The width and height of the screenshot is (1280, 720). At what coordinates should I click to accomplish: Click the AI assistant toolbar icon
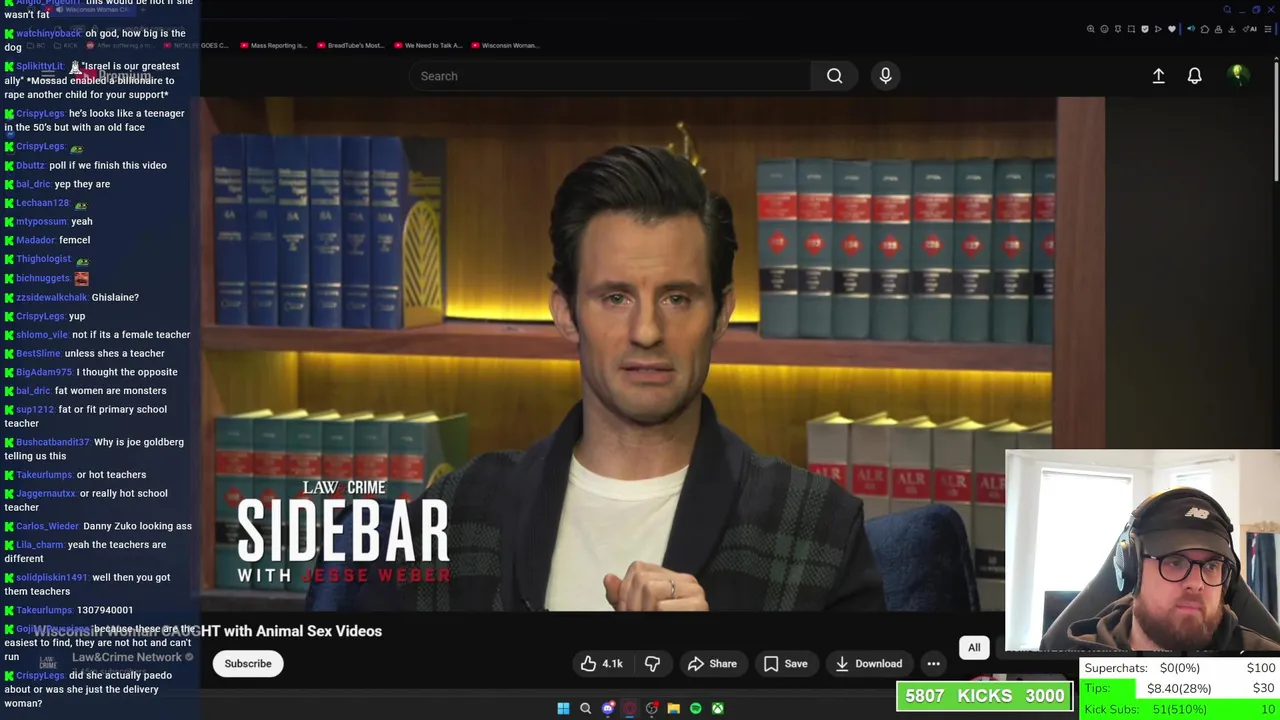click(1250, 29)
